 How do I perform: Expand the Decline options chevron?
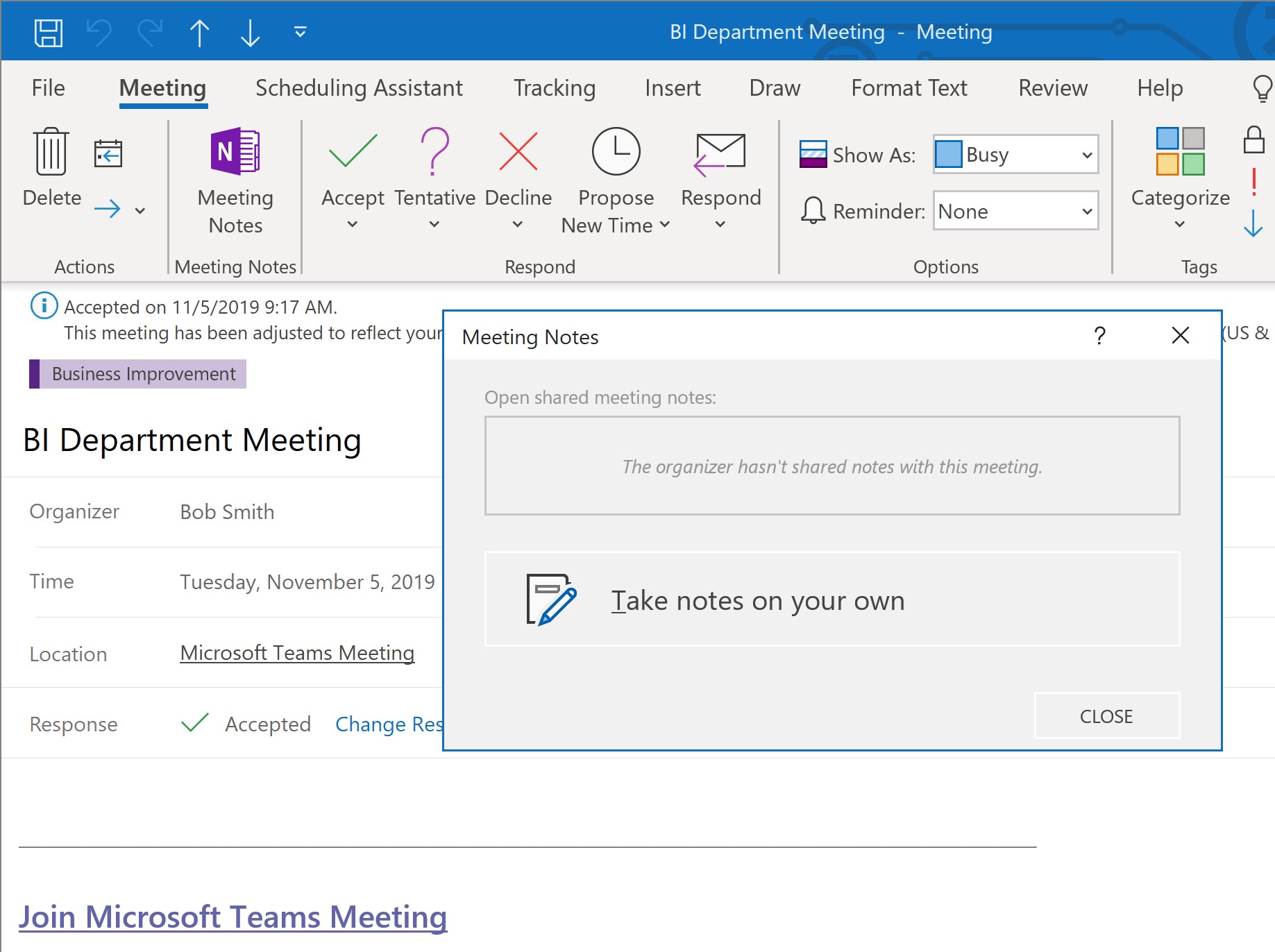(518, 224)
